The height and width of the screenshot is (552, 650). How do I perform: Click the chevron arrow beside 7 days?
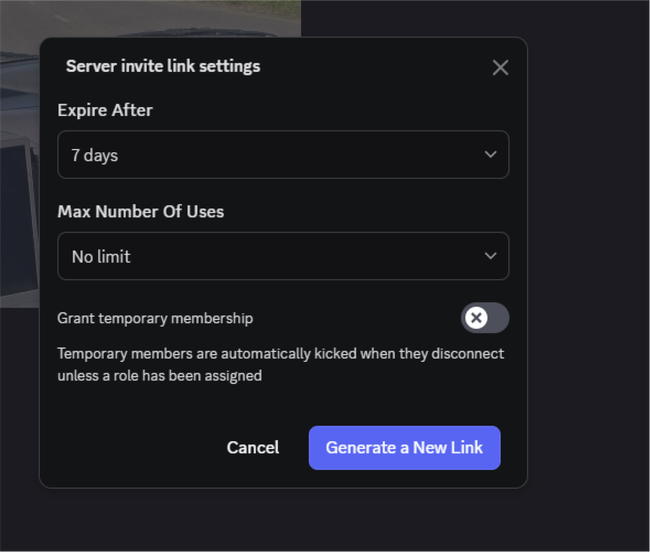pos(490,155)
